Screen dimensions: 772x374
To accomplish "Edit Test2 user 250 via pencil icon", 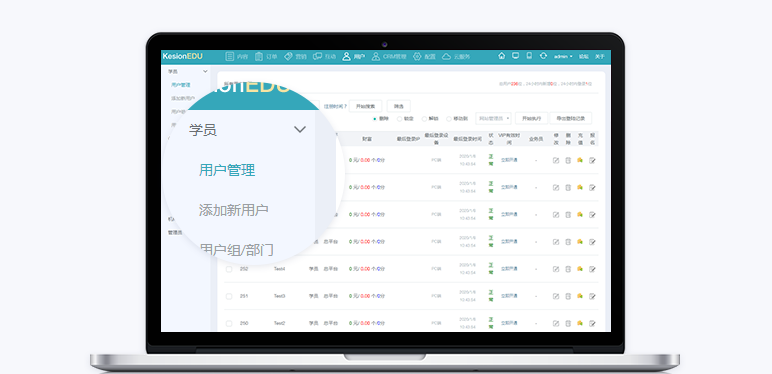I will click(556, 323).
